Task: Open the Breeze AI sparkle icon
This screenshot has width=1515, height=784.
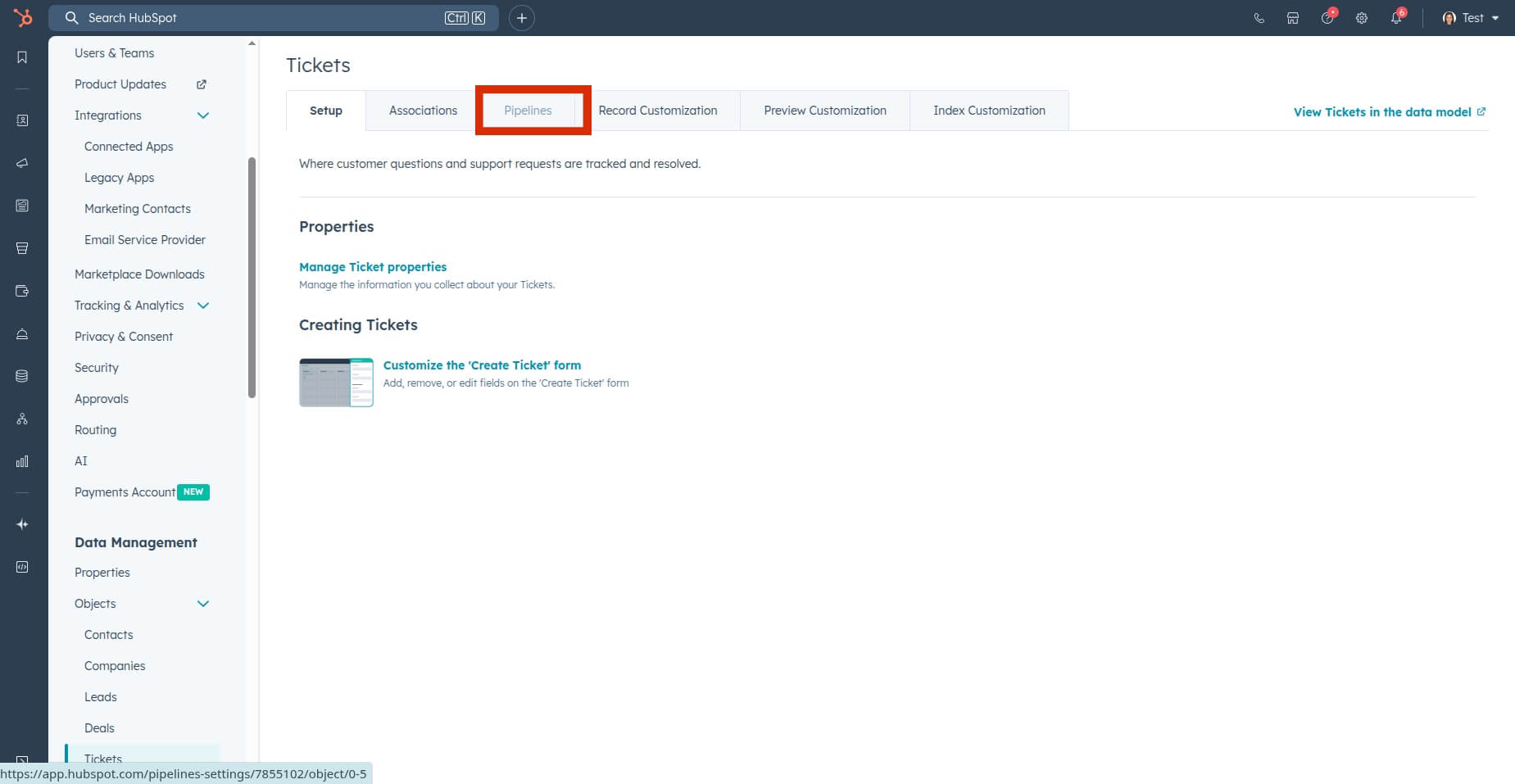Action: 22,524
